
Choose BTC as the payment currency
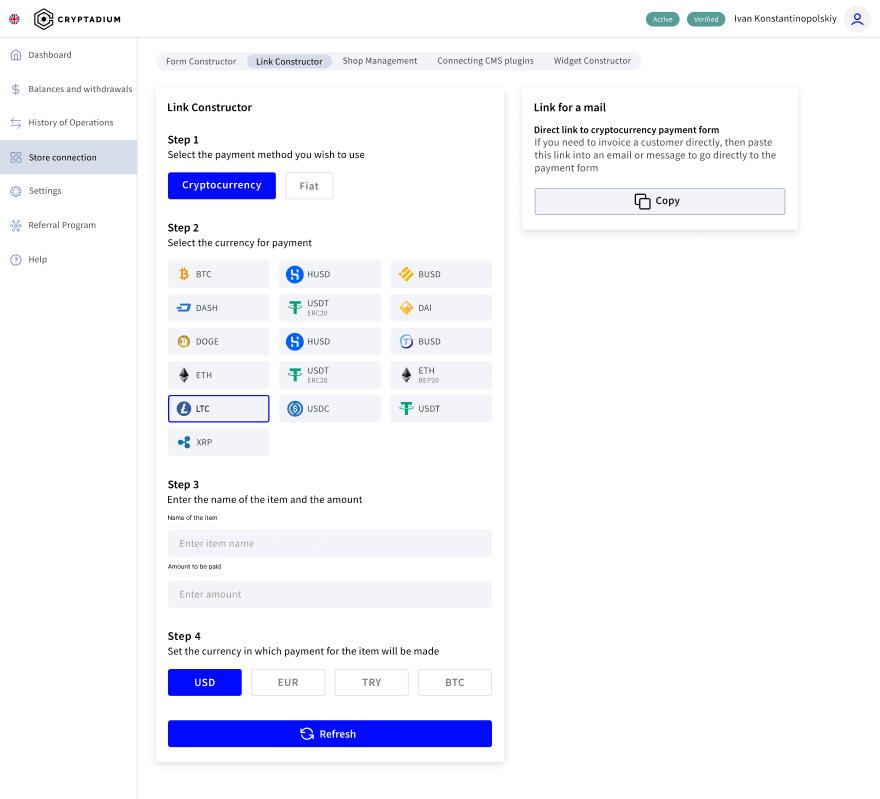(218, 274)
